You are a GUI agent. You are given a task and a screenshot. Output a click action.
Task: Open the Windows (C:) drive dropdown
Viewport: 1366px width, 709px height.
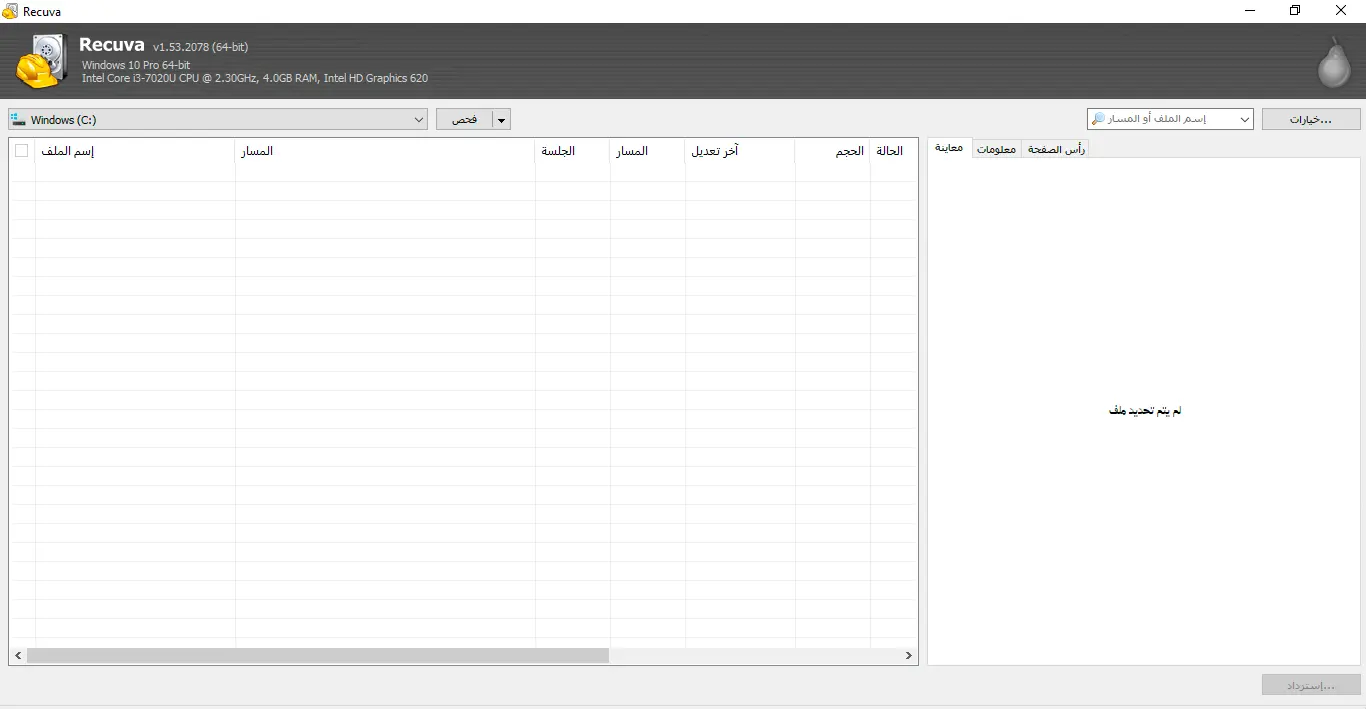point(419,120)
